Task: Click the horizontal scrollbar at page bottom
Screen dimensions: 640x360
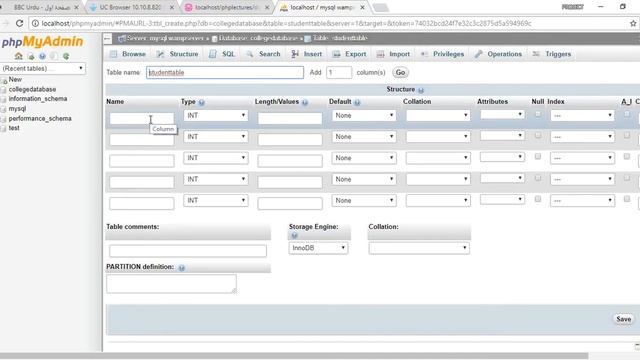Action: pyautogui.click(x=294, y=356)
